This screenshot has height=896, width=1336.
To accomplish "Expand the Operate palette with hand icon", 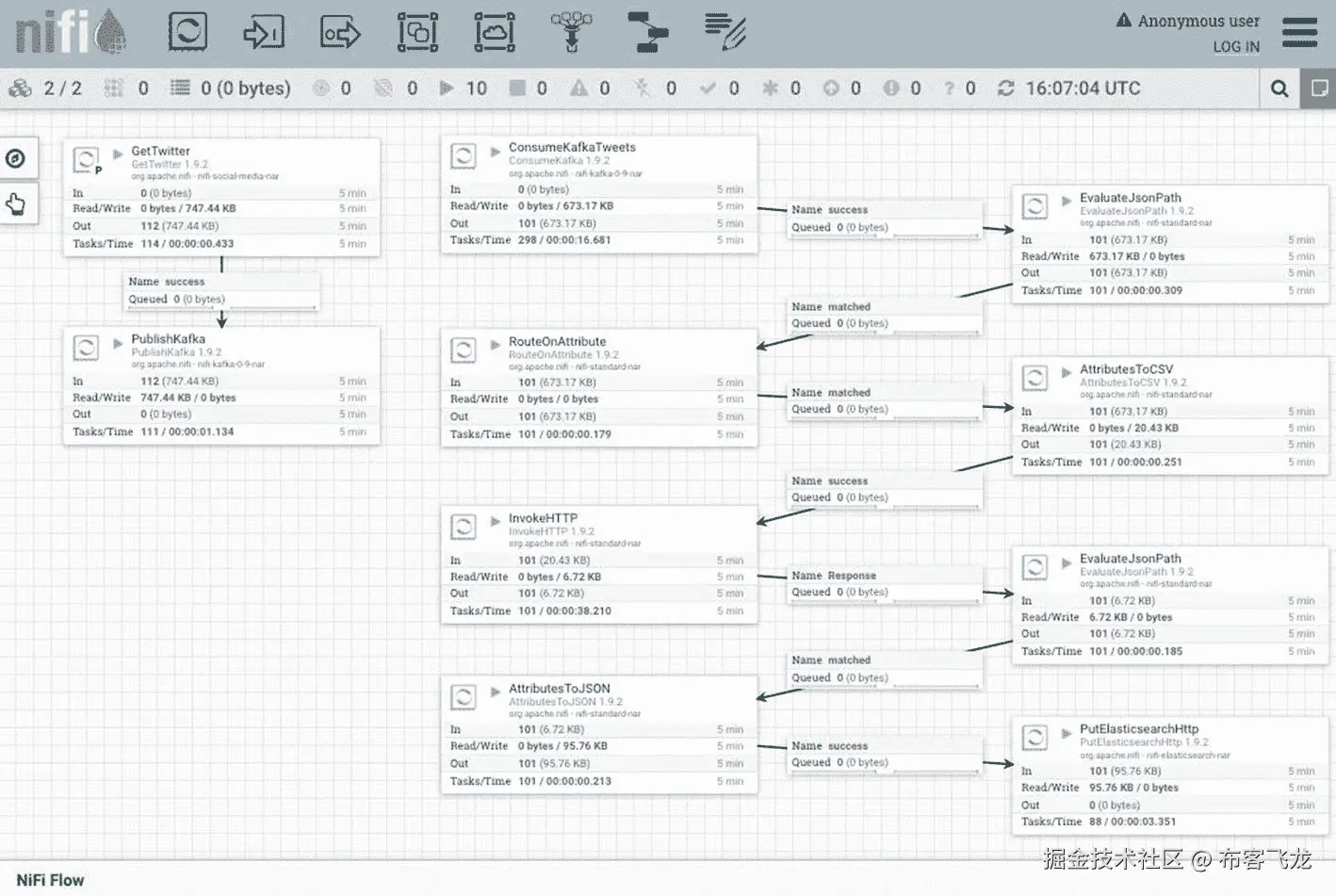I will click(16, 204).
